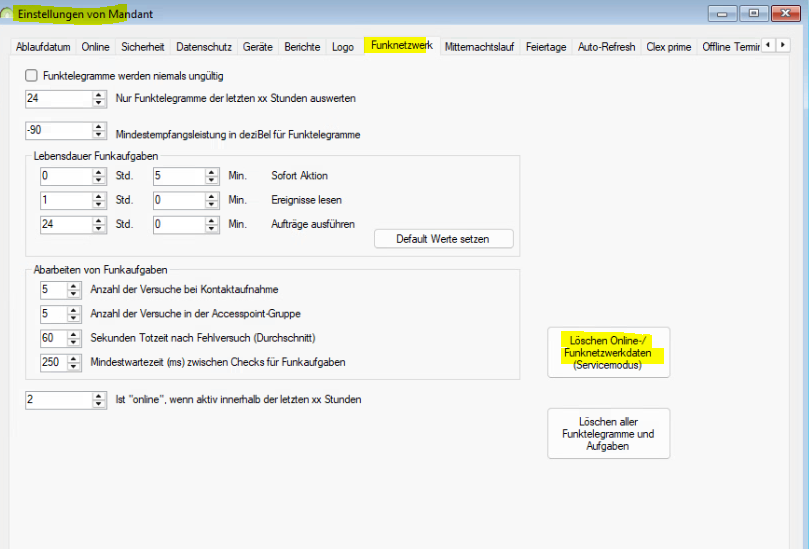Increase Versuche bei Kontaktaufnahme count

pos(75,286)
